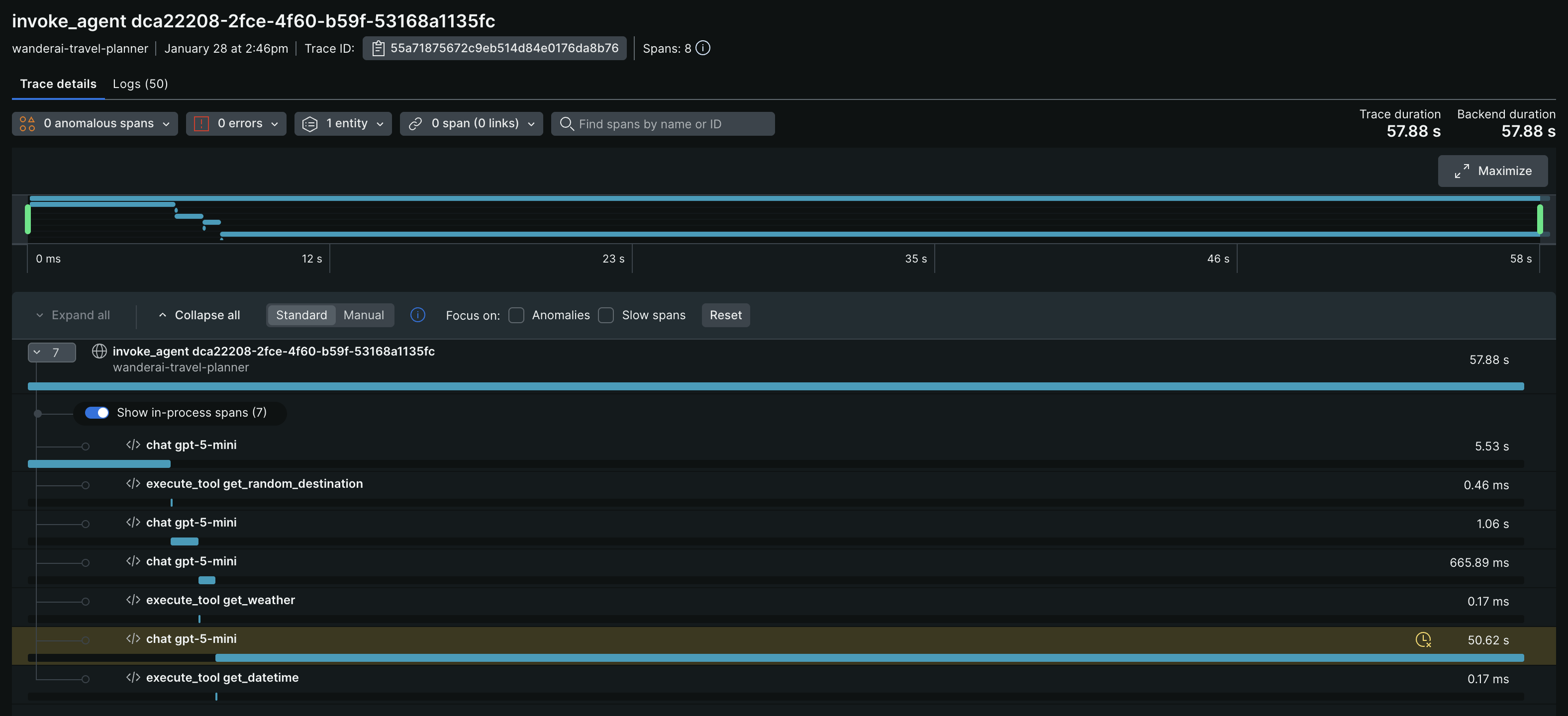Viewport: 1568px width, 716px height.
Task: Click the Reset button
Action: [x=725, y=315]
